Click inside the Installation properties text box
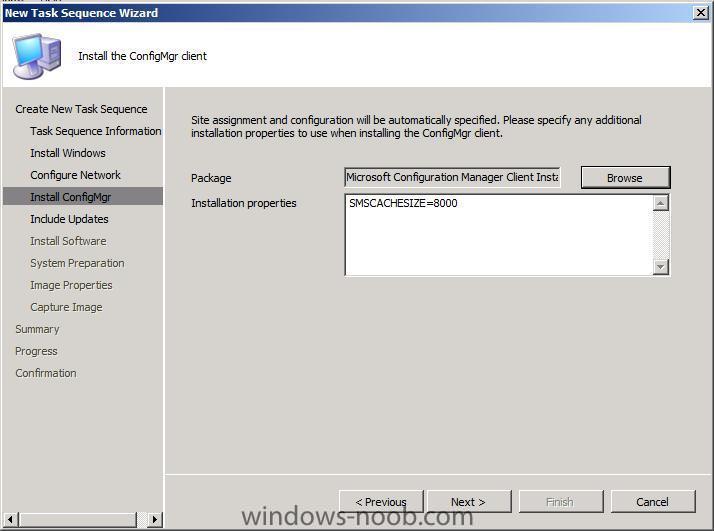Image resolution: width=714 pixels, height=531 pixels. (499, 235)
